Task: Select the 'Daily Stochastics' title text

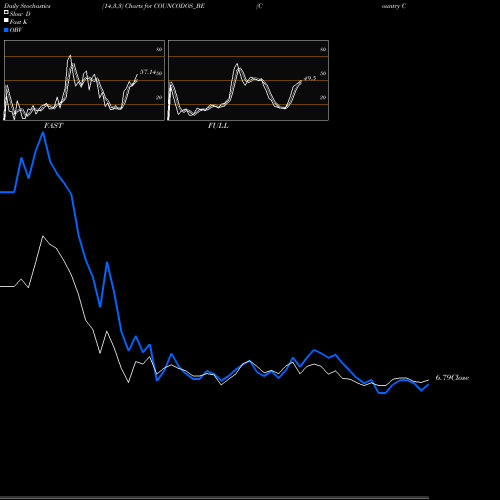Action: [27, 6]
